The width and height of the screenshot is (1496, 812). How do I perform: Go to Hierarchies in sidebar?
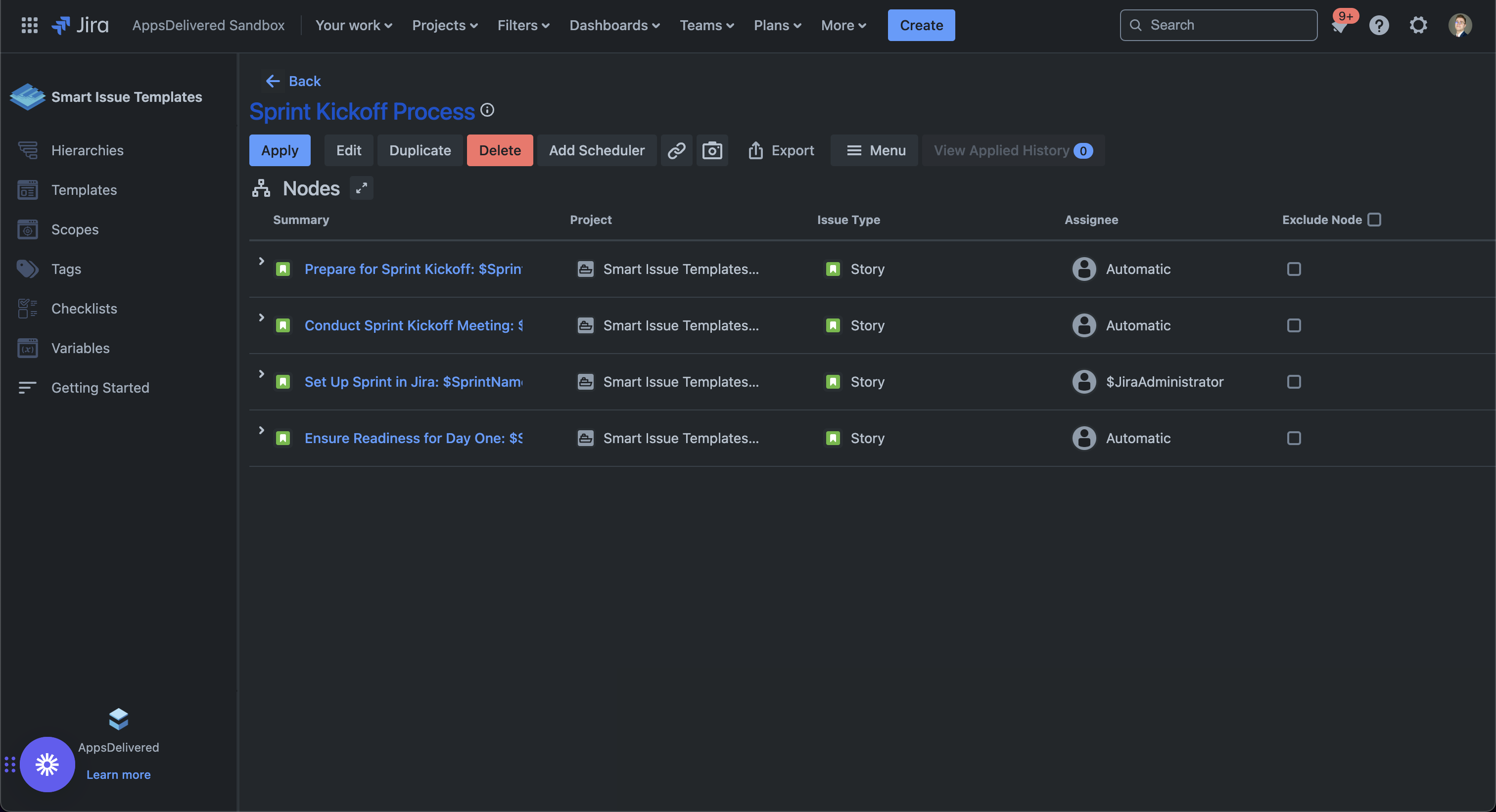[87, 150]
